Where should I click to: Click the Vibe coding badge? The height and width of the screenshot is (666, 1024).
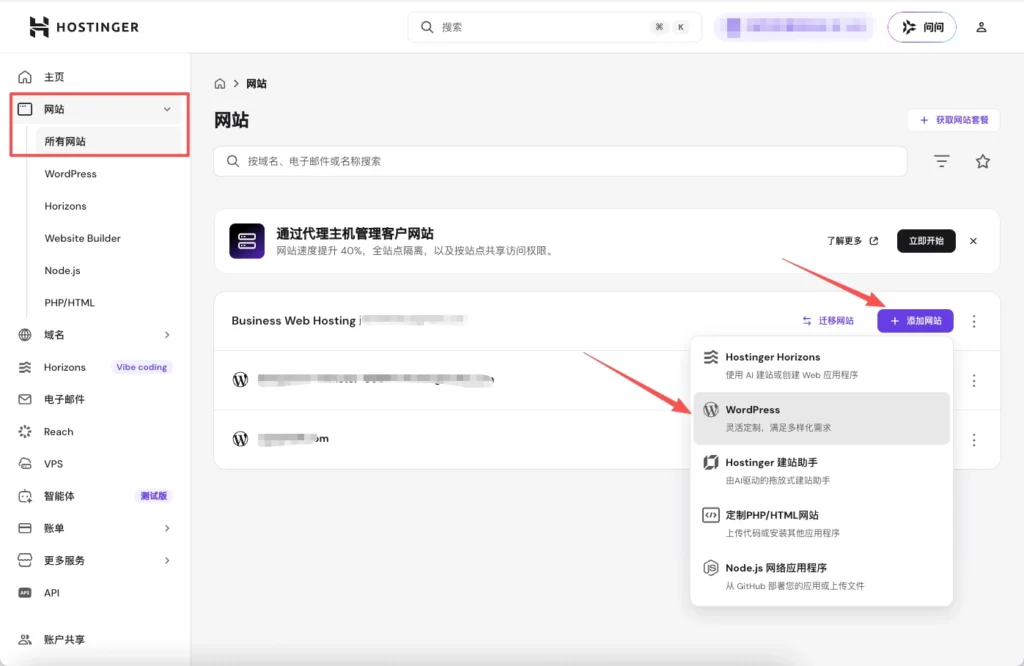[142, 367]
